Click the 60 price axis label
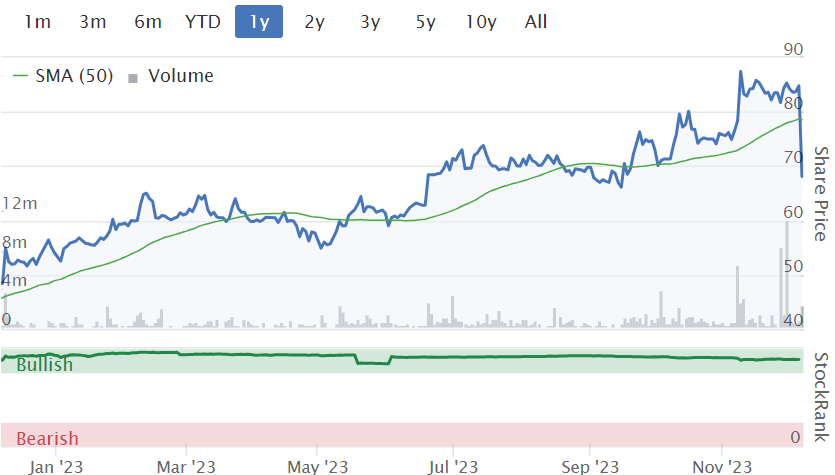This screenshot has height=475, width=835. tap(793, 212)
